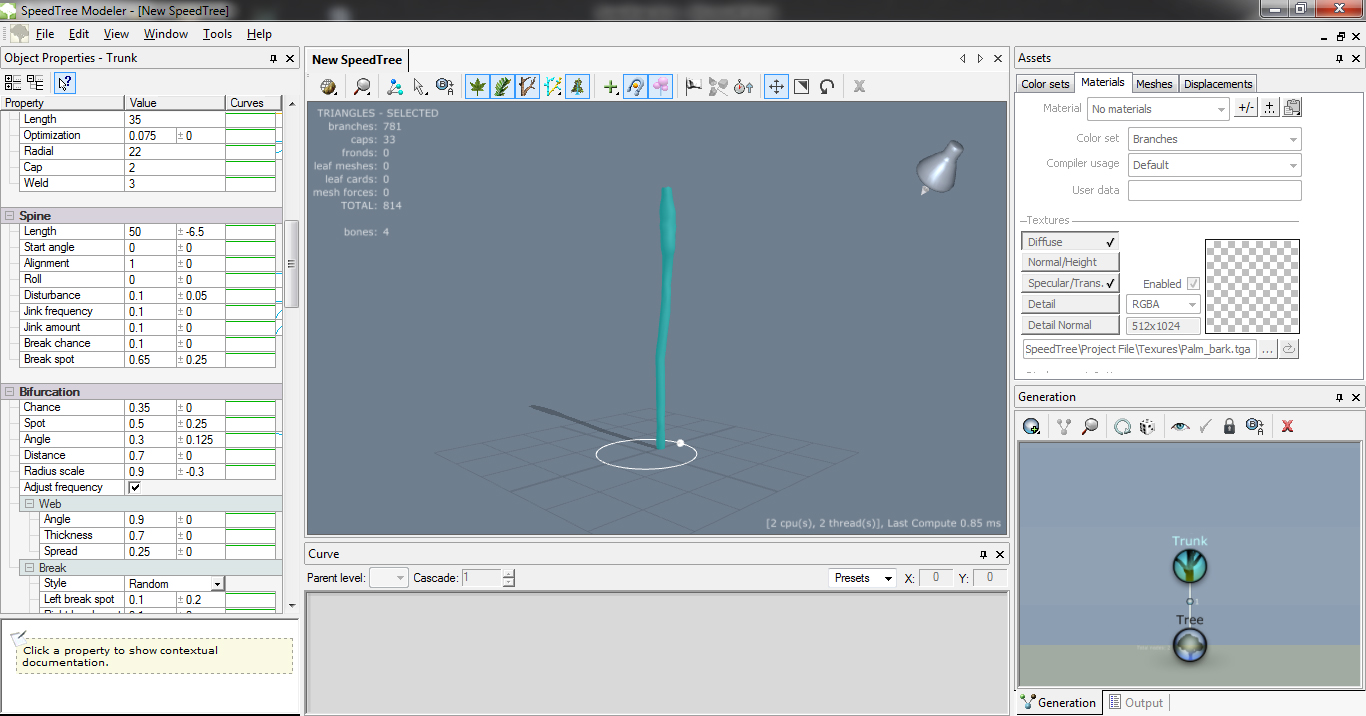Select the move/translate cross-arrow tool

776,87
